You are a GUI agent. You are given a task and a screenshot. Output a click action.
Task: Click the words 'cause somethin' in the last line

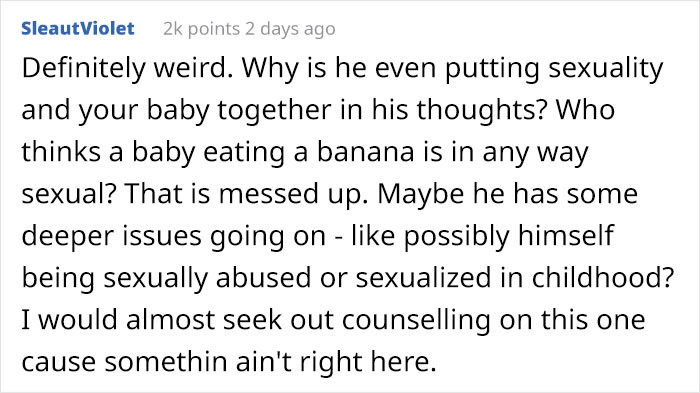(x=126, y=362)
